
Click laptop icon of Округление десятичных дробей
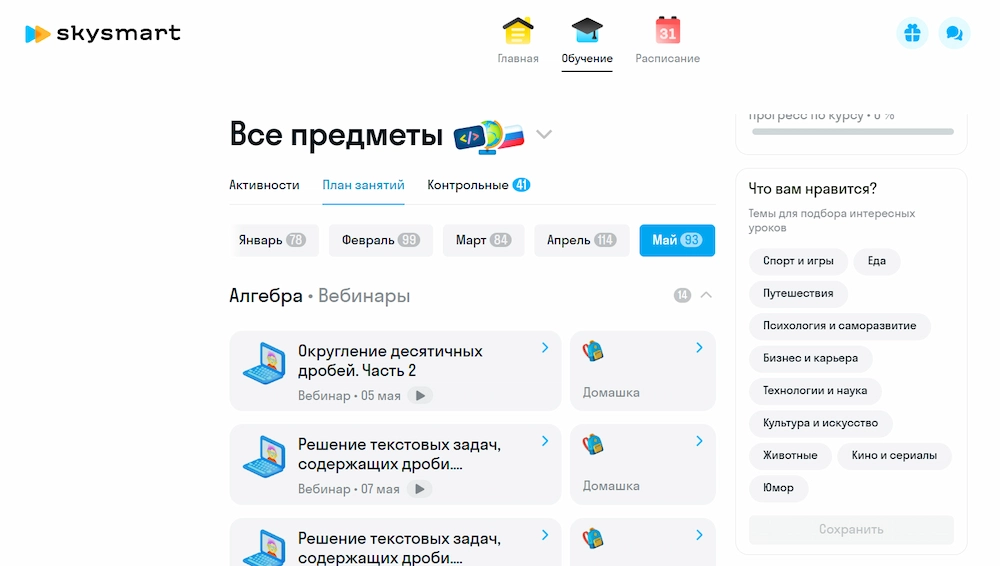(x=264, y=363)
